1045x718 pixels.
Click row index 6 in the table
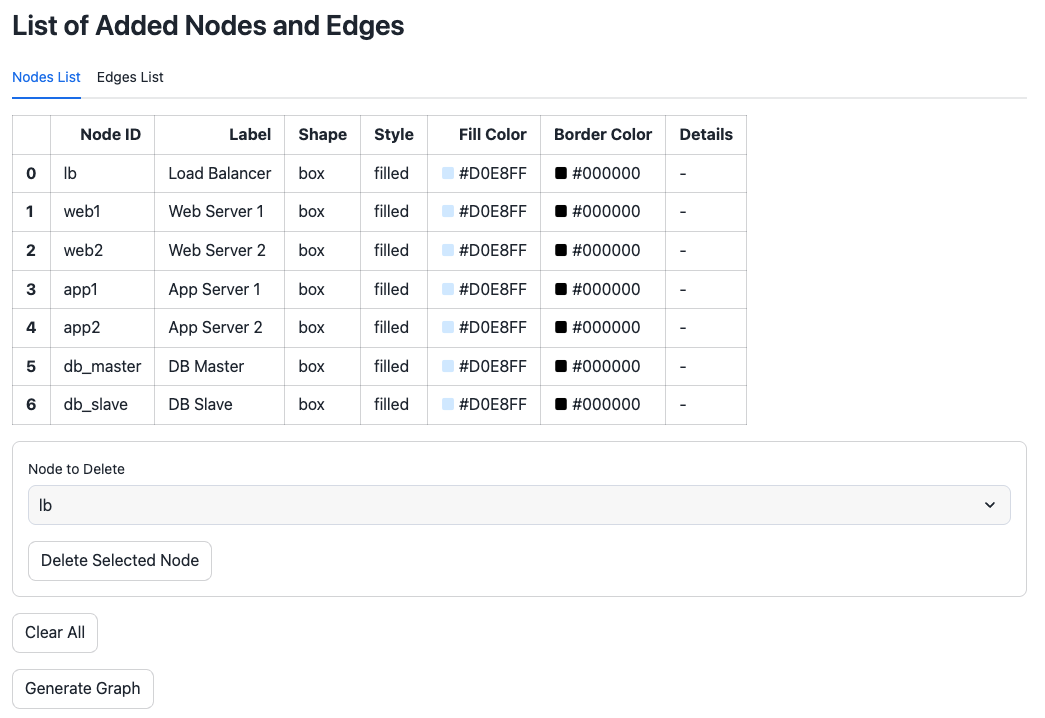(31, 405)
